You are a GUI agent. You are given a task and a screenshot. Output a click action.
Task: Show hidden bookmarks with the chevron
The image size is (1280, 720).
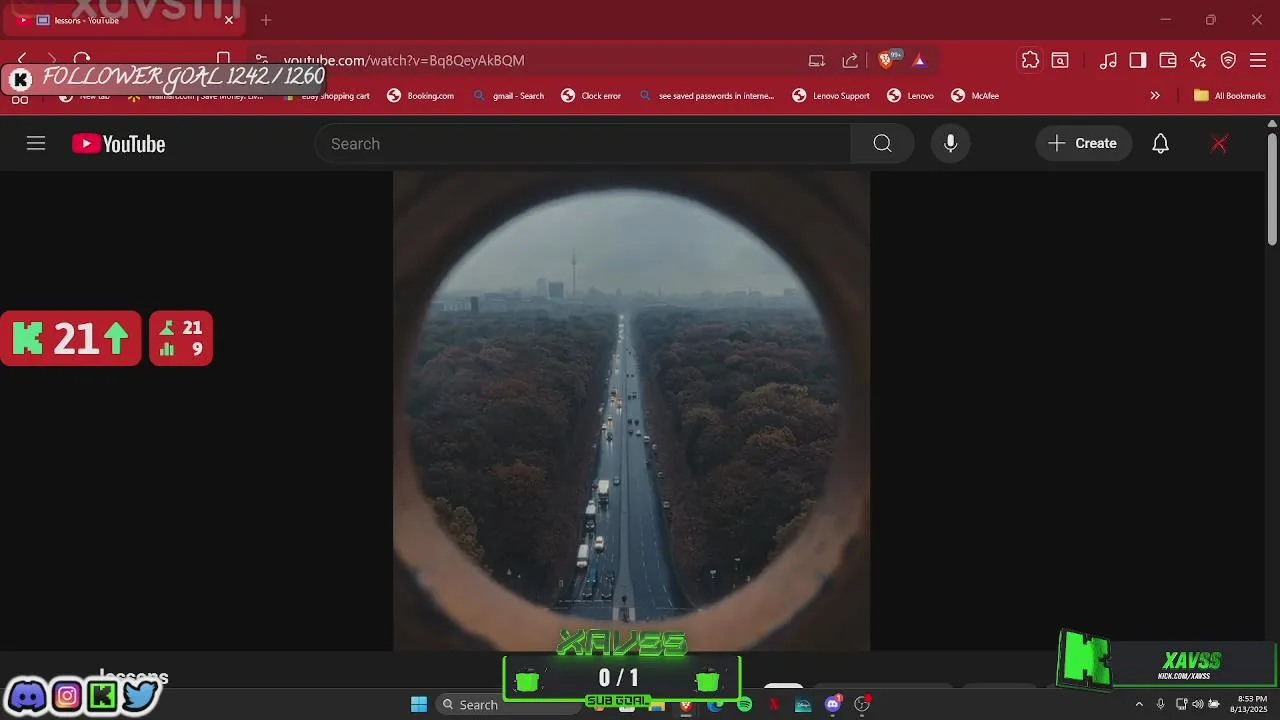[1155, 96]
